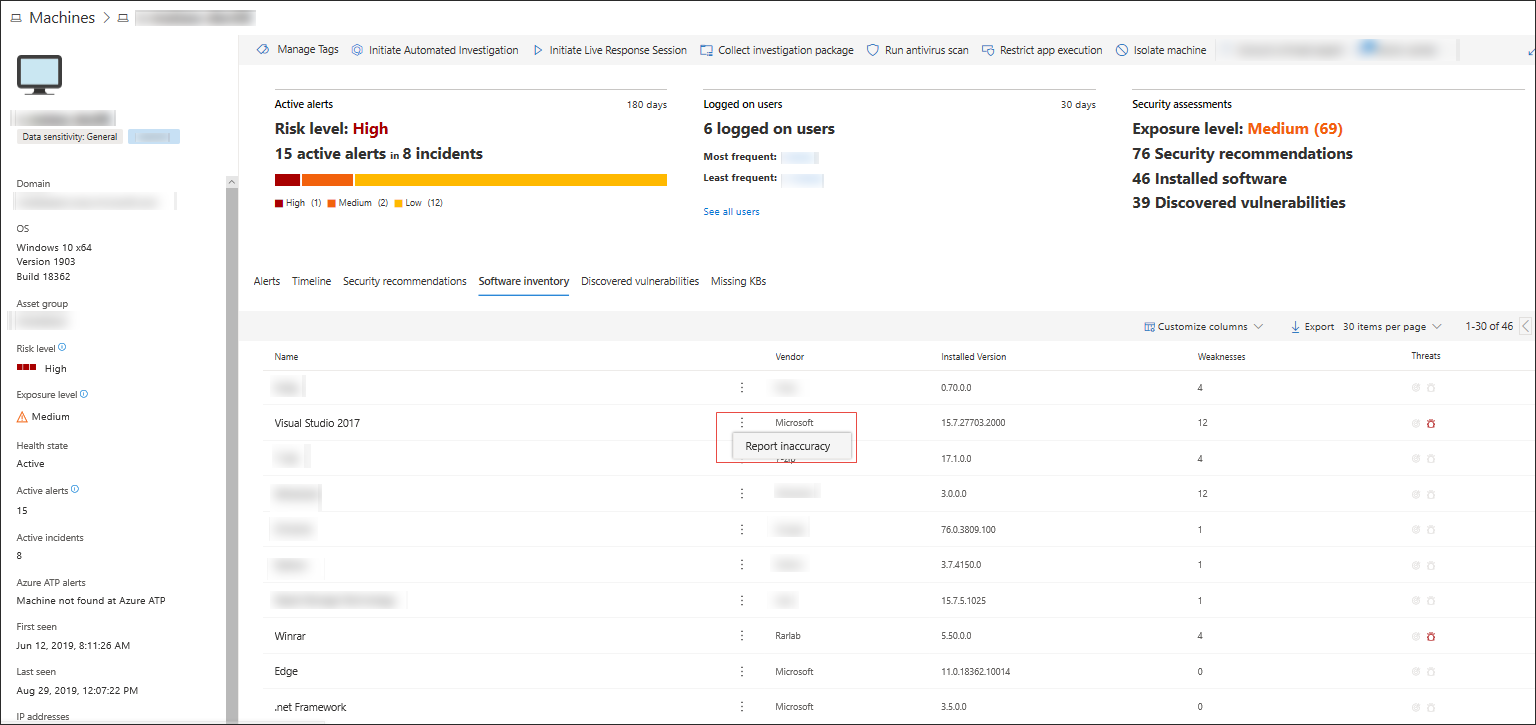
Task: Open three-dot menu for version 3.0.0.0 row
Action: (x=742, y=494)
